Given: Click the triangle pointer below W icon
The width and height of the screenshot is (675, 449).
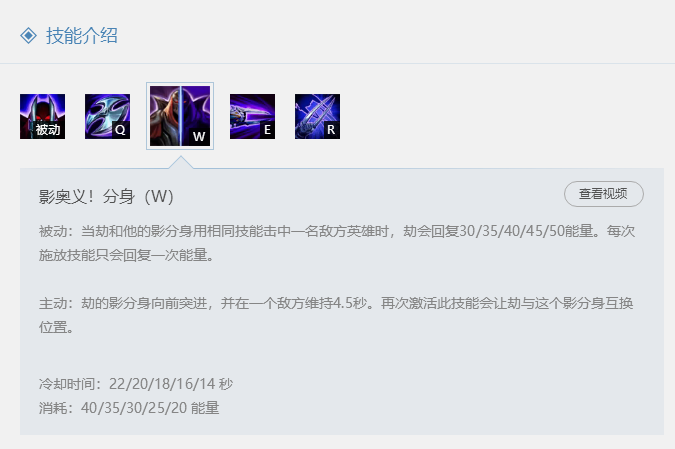Looking at the screenshot, I should (181, 163).
